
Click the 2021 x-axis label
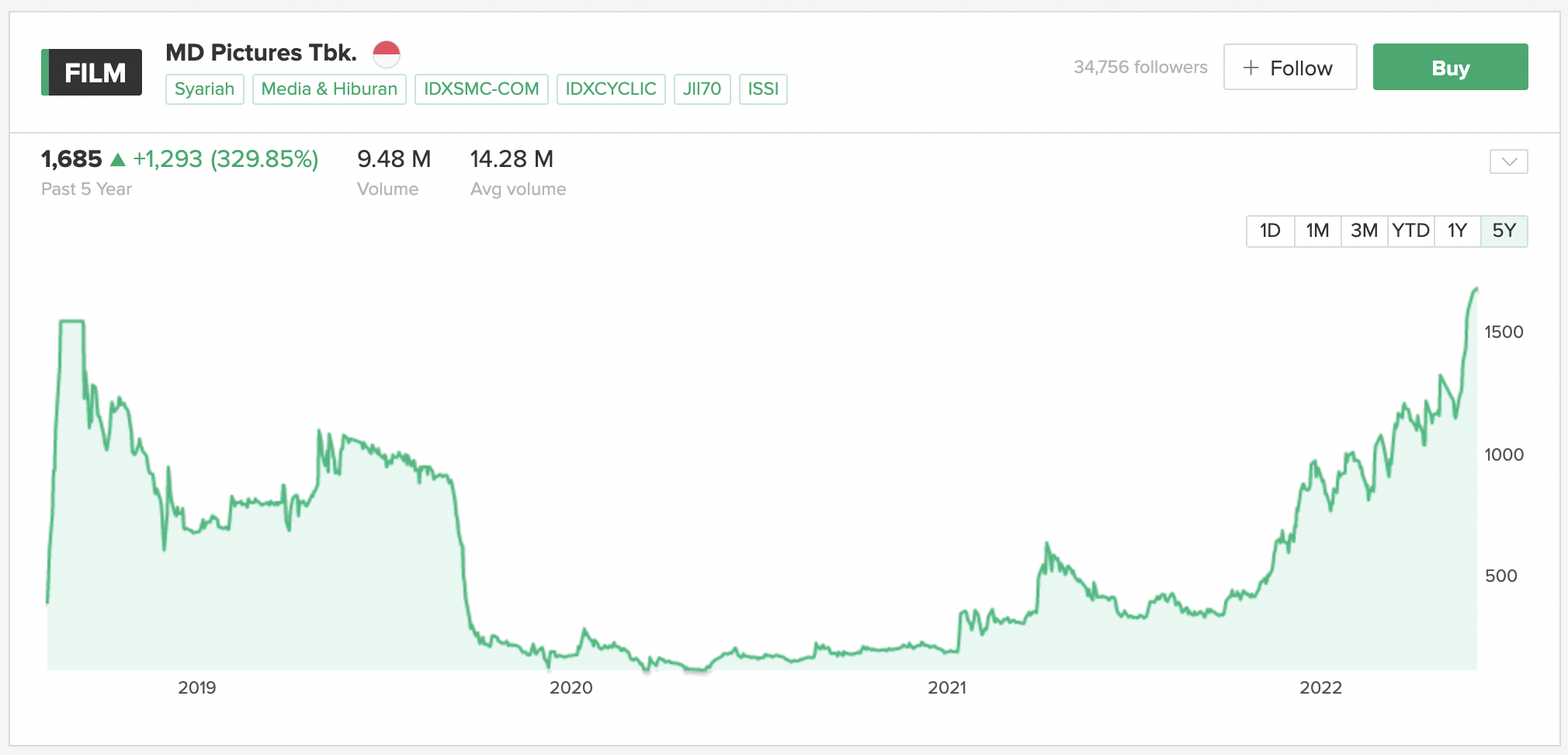pyautogui.click(x=947, y=687)
